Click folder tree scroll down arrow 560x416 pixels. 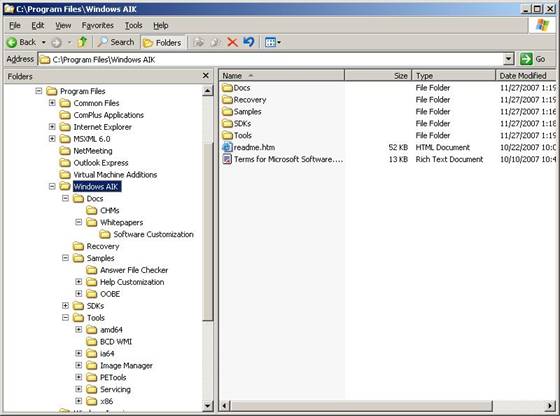tap(208, 406)
